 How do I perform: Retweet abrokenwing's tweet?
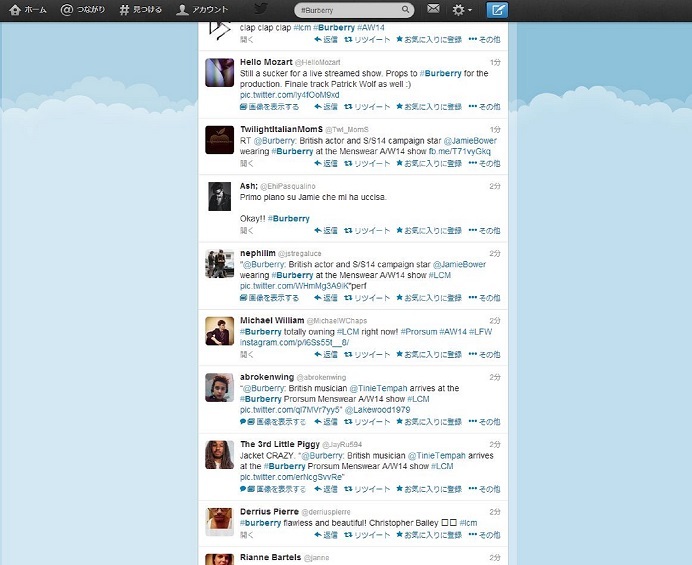[367, 422]
